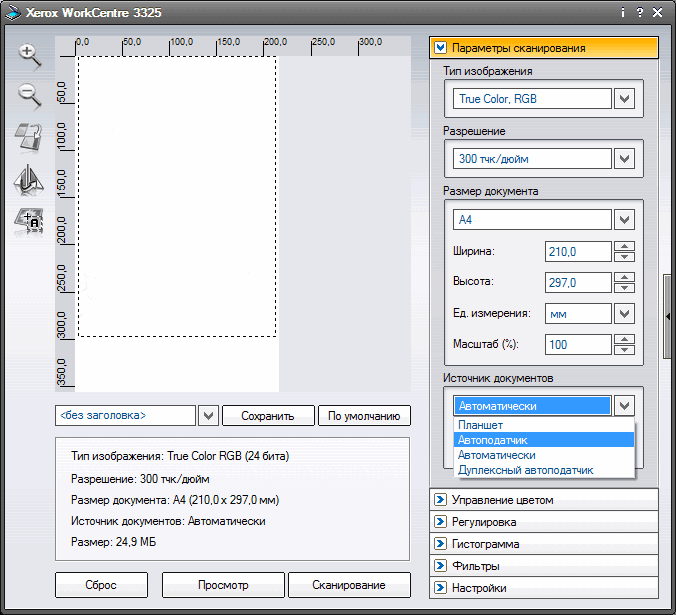This screenshot has height=615, width=676.
Task: Choose Автоматически in the dropdown list
Action: click(544, 455)
